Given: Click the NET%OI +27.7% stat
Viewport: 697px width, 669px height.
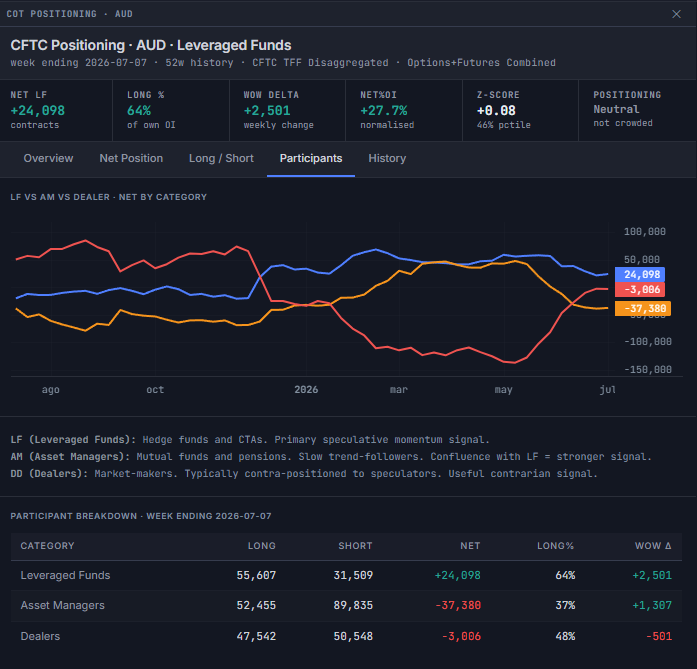Looking at the screenshot, I should (404, 110).
